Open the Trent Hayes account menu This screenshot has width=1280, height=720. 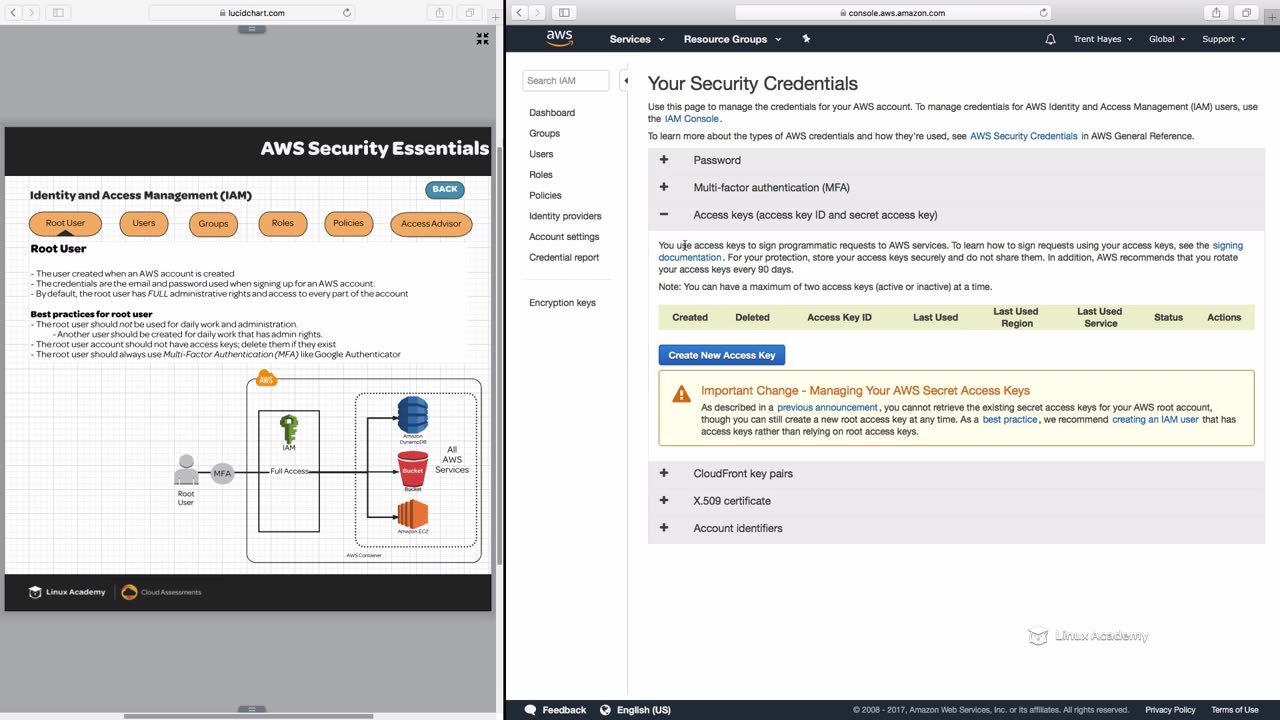click(x=1103, y=39)
